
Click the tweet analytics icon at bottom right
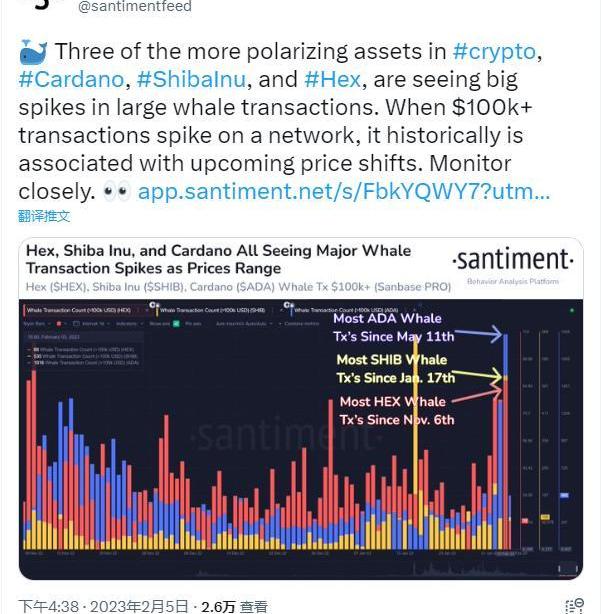pyautogui.click(x=574, y=606)
